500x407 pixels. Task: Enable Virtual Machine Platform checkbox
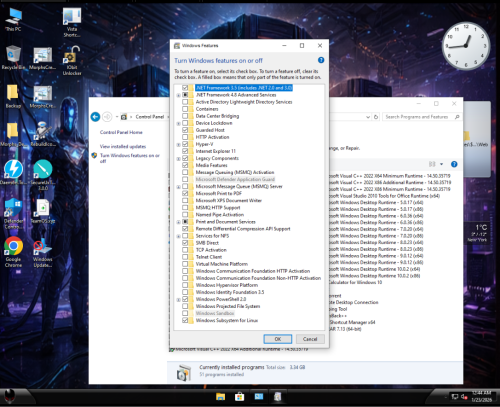185,264
